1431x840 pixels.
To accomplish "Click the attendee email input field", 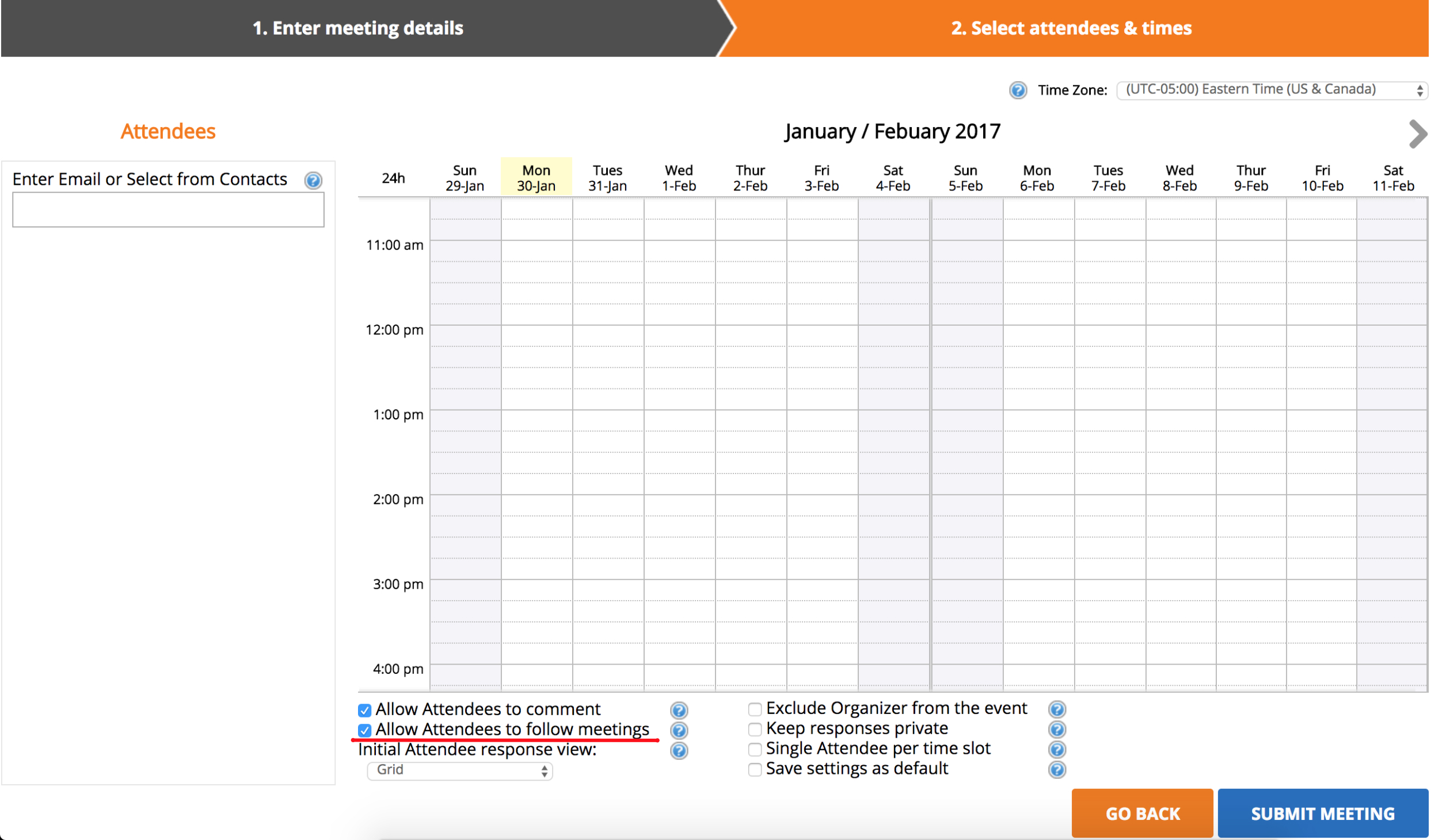I will click(168, 209).
